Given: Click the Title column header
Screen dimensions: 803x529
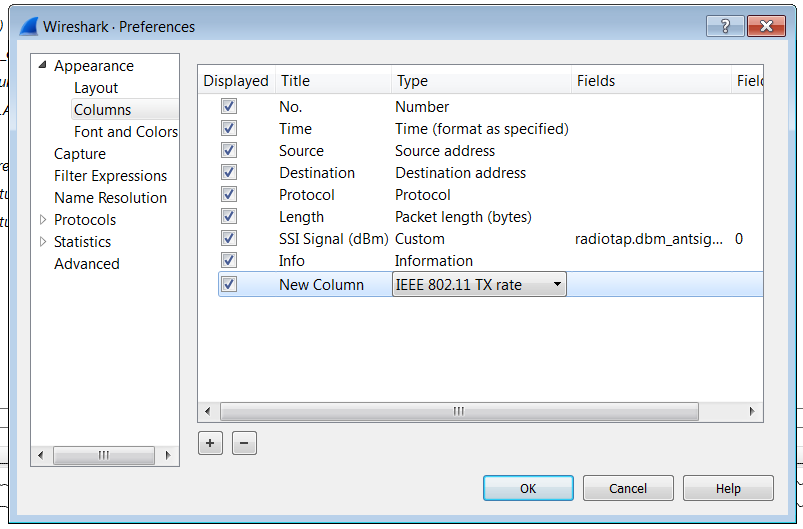Looking at the screenshot, I should (x=333, y=81).
